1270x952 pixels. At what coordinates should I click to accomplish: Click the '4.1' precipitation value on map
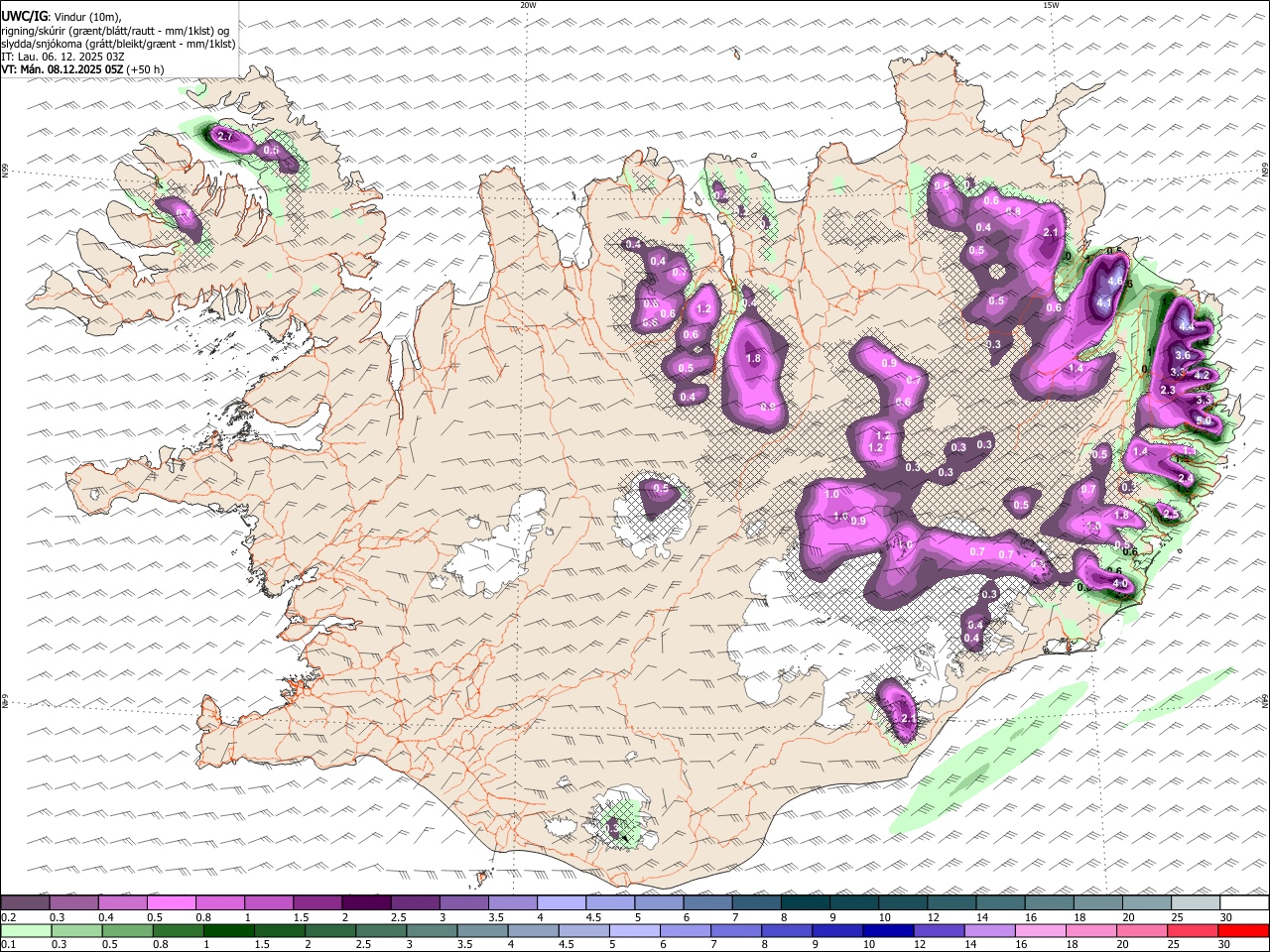click(x=1104, y=302)
